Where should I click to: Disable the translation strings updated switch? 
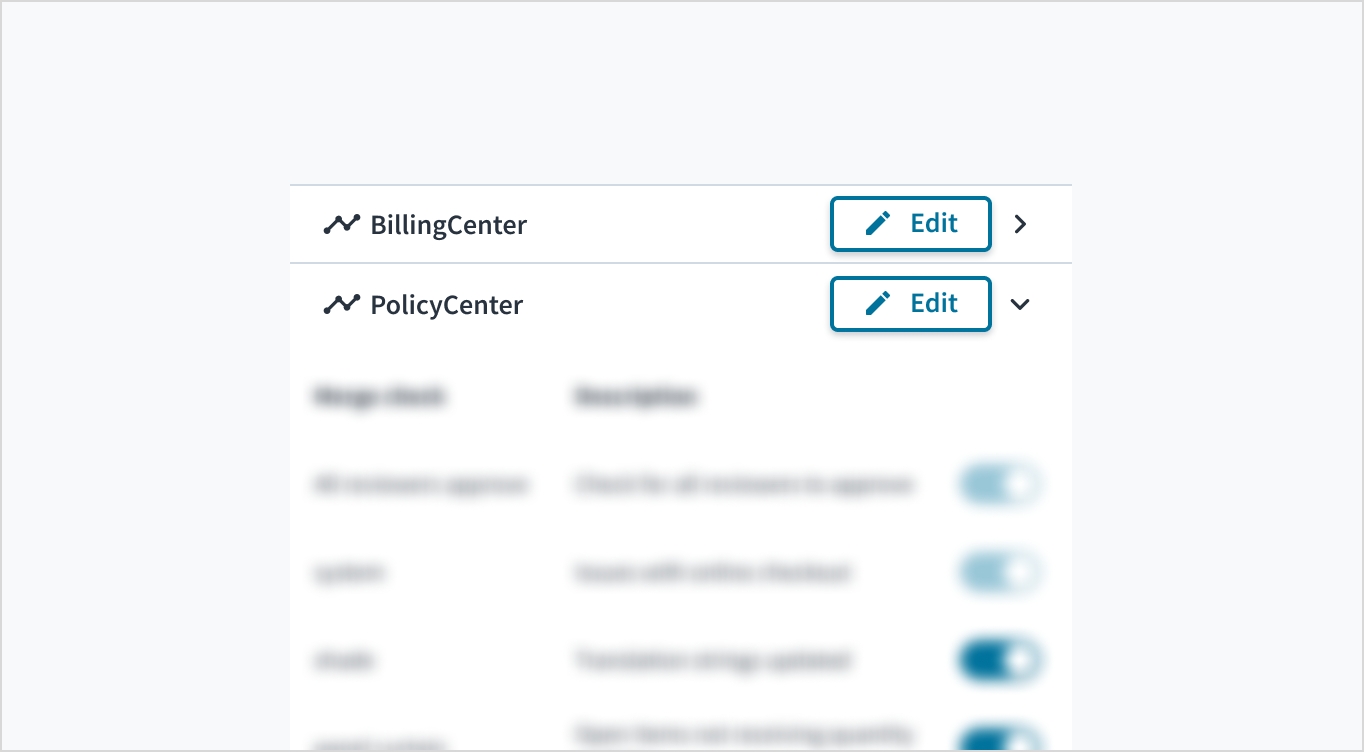(x=1000, y=661)
